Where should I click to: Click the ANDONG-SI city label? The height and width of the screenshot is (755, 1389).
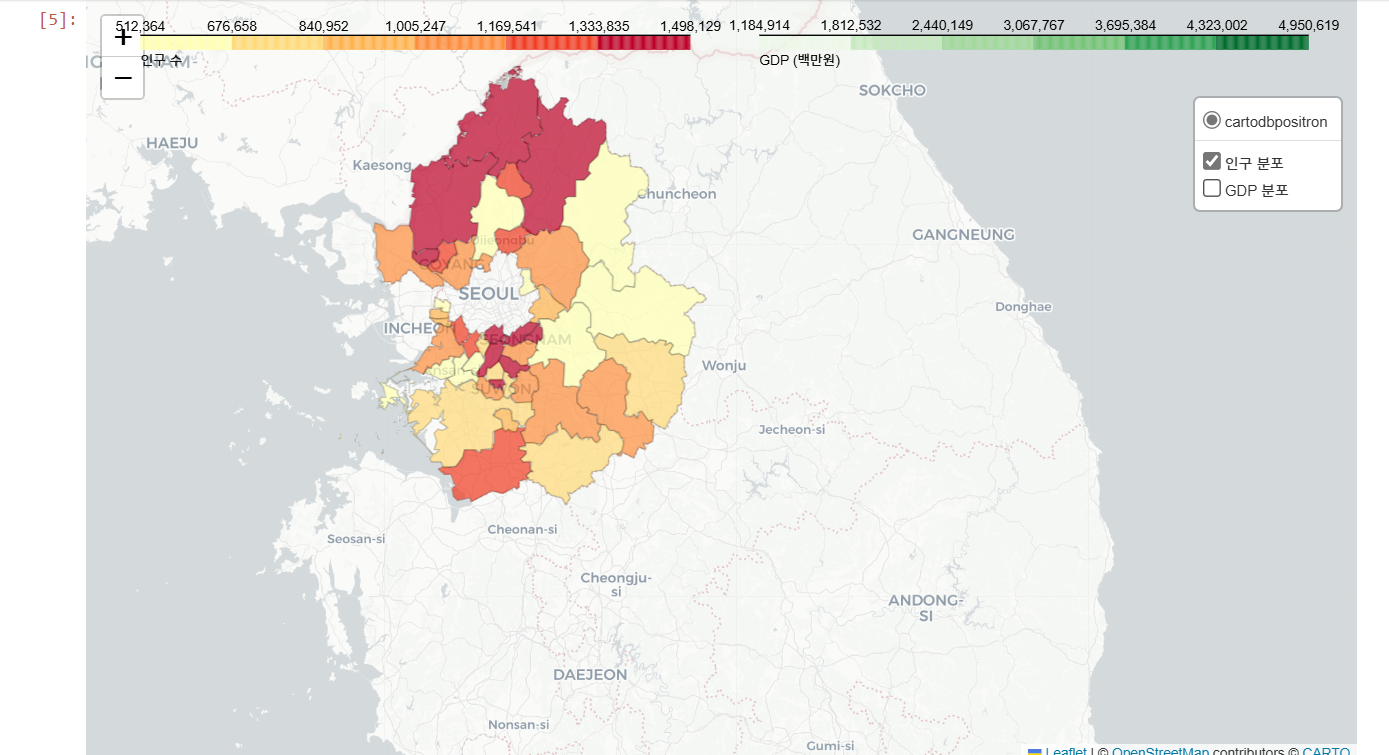tap(925, 608)
